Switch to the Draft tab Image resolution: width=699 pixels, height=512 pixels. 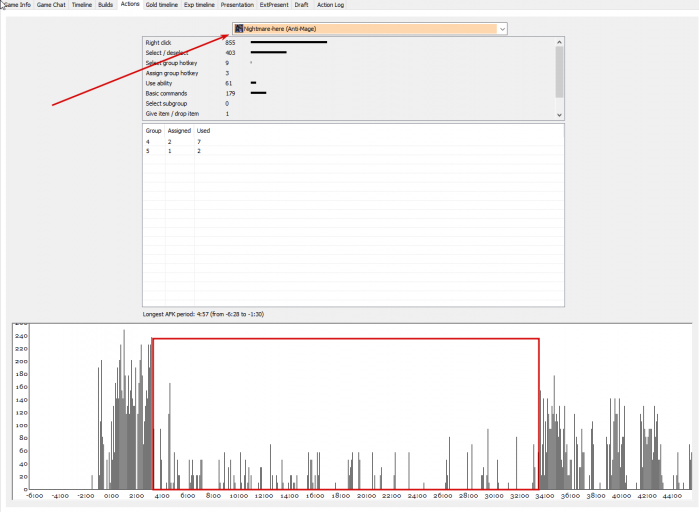[301, 4]
